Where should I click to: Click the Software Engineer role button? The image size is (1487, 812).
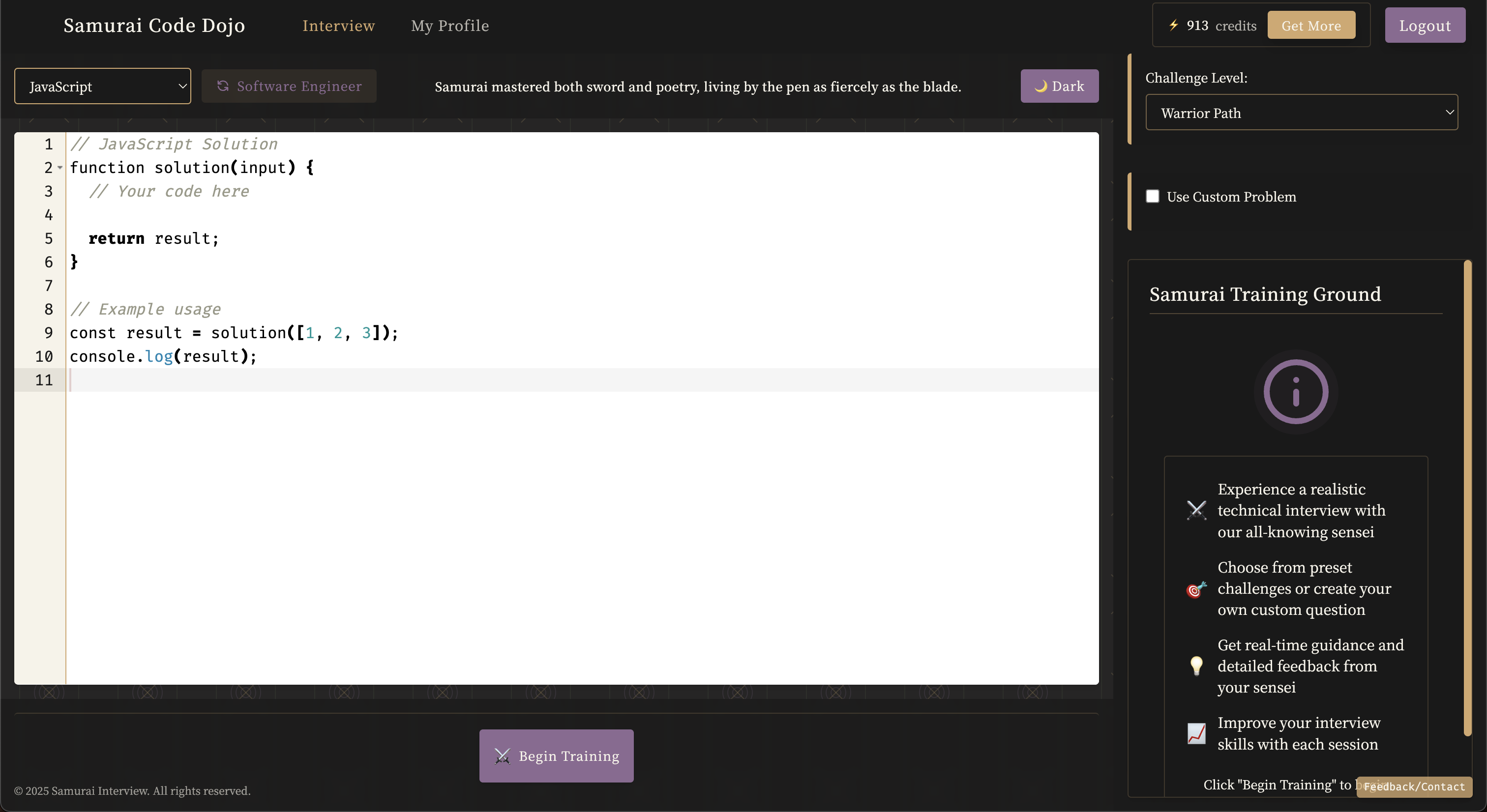pos(289,86)
